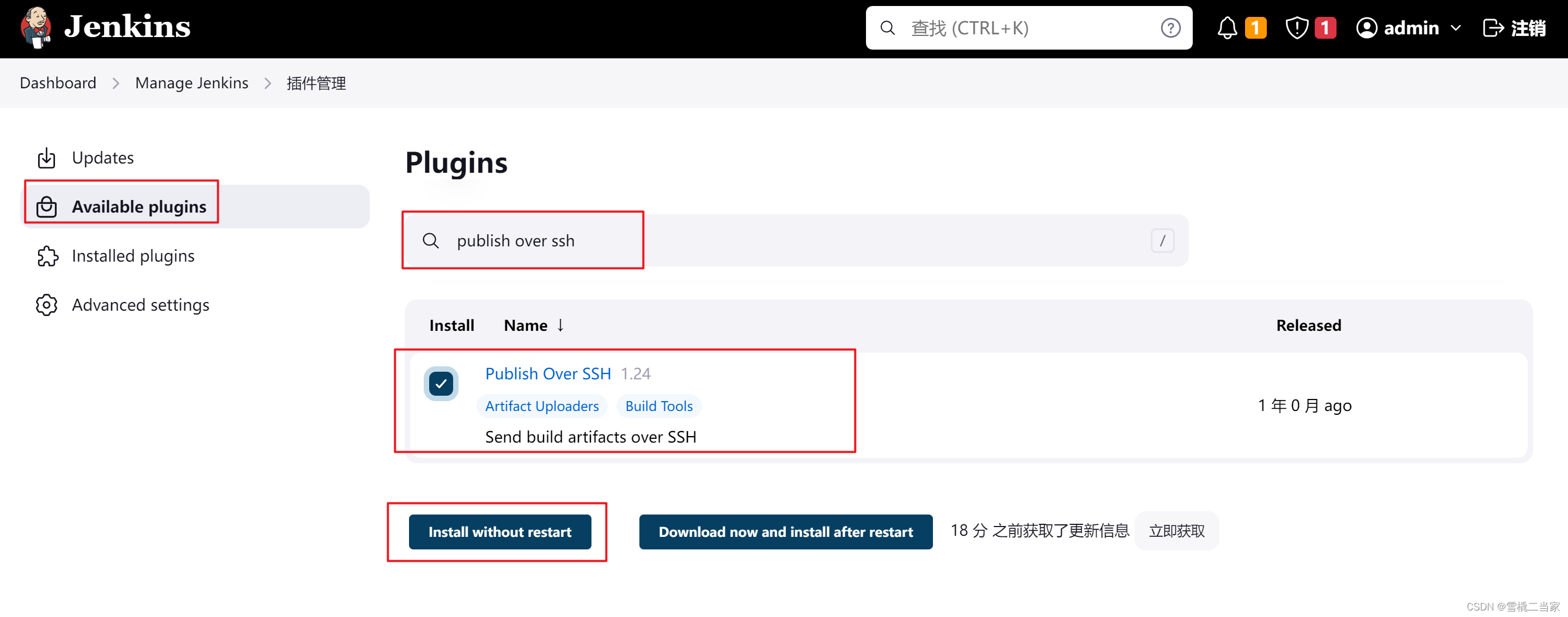Click the Advanced settings gear icon
Image resolution: width=1568 pixels, height=617 pixels.
click(47, 305)
